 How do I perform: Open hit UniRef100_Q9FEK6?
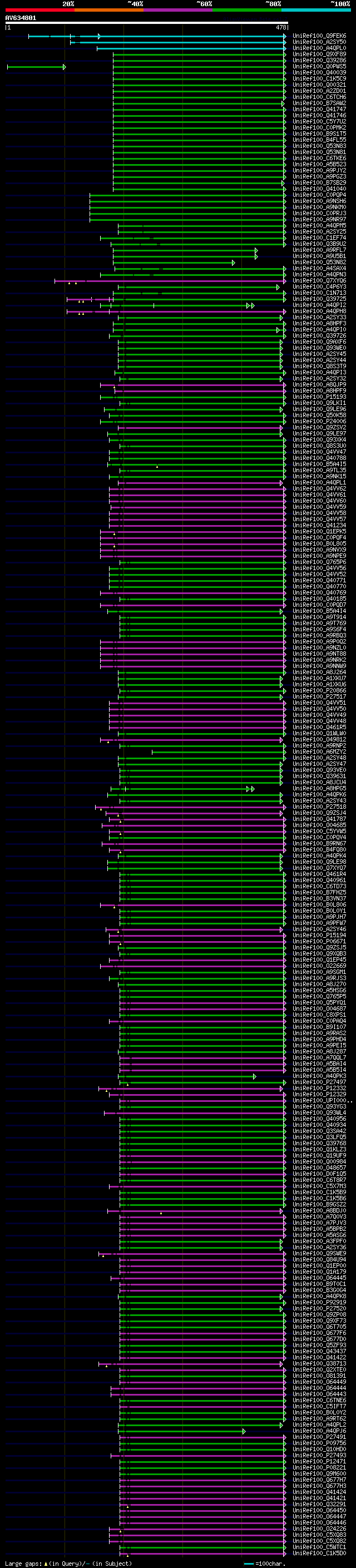coord(319,36)
